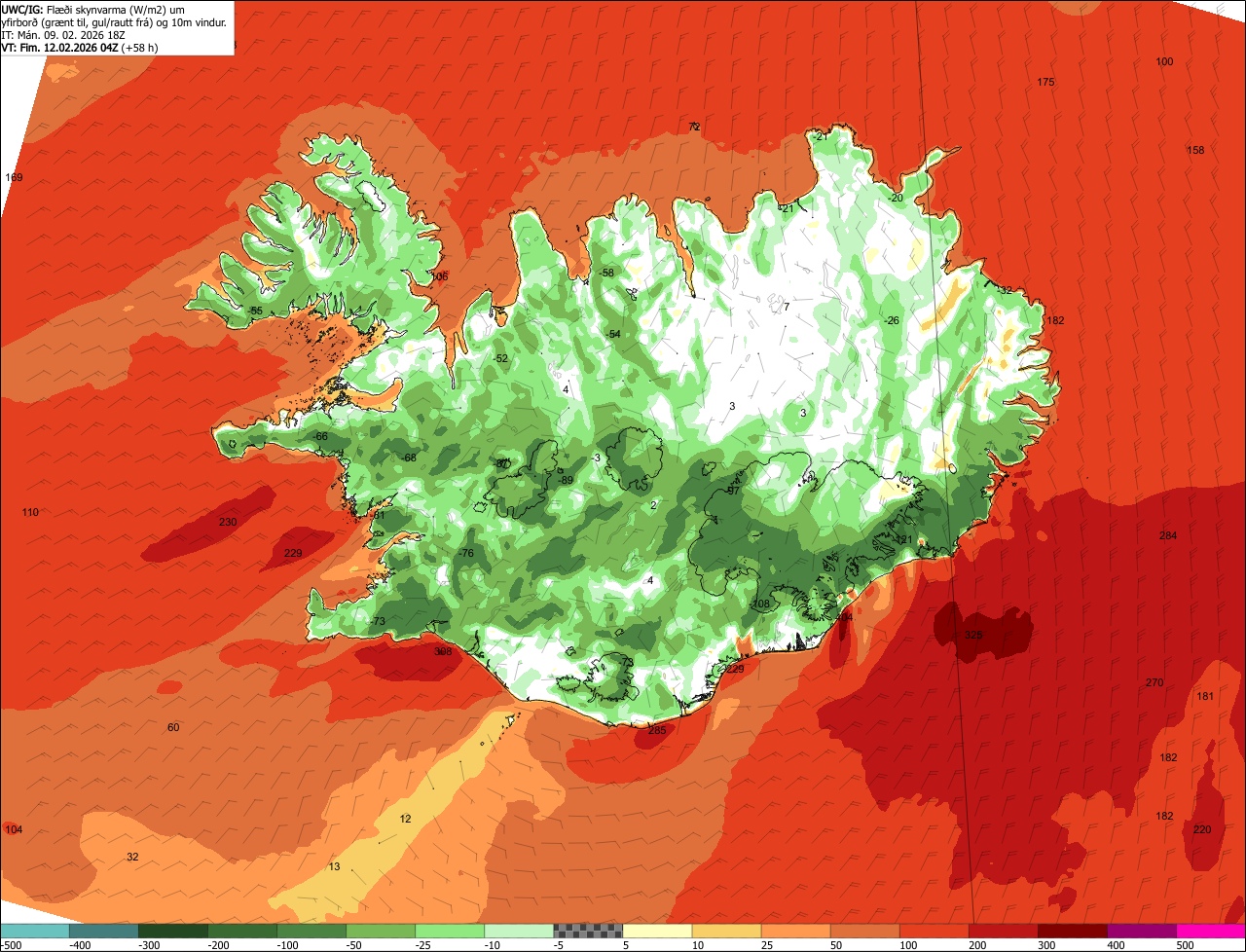Click the 'UWC/IG: Flæði skynvarma' title line
1246x952 pixels.
pos(92,9)
